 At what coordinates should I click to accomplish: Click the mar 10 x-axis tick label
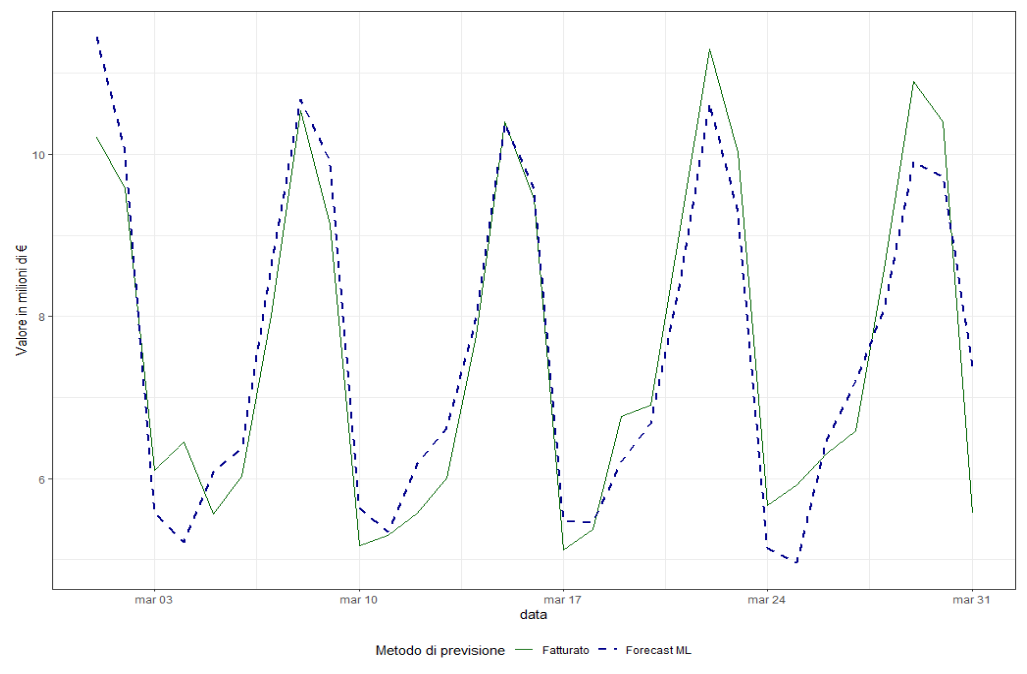point(358,600)
